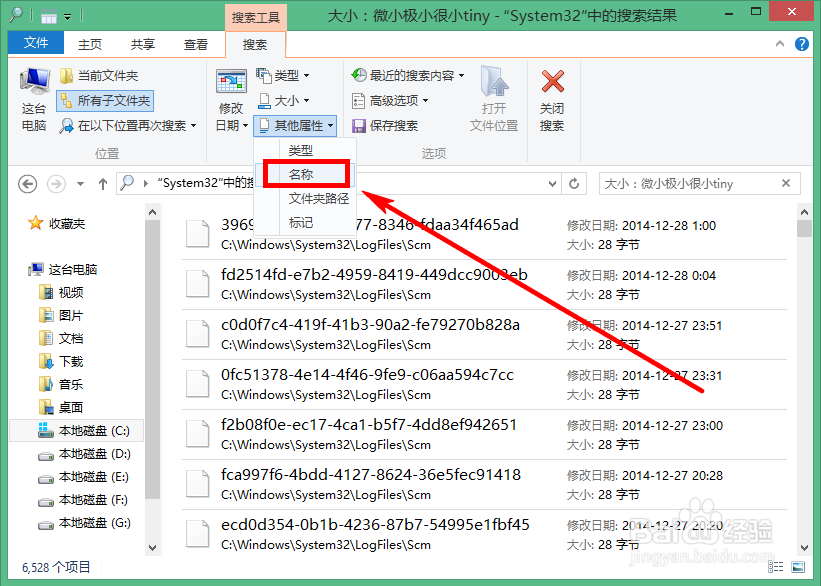
Task: Select file f2b08f0e-ec17-4ca1-b5f7-4dd8ef942651
Action: point(484,435)
